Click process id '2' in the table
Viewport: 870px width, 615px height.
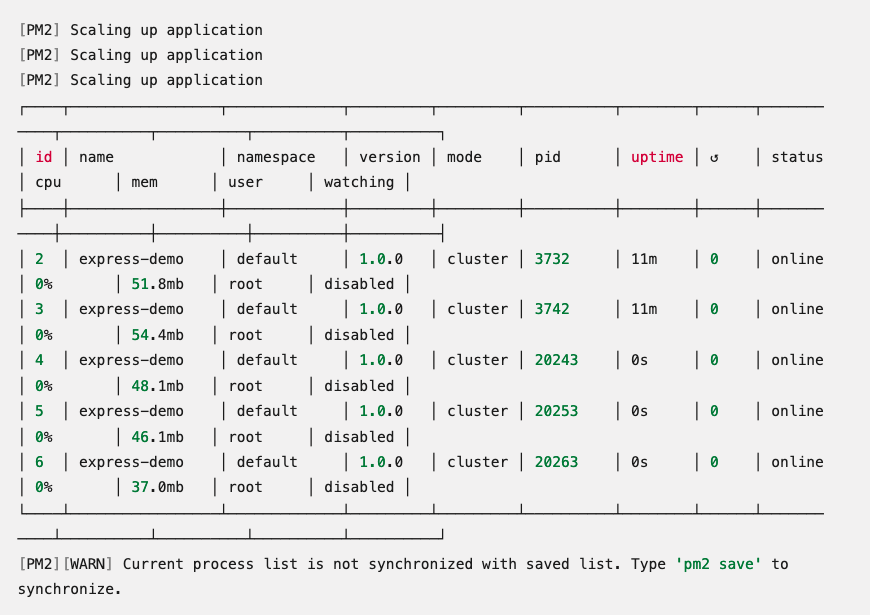(x=38, y=258)
